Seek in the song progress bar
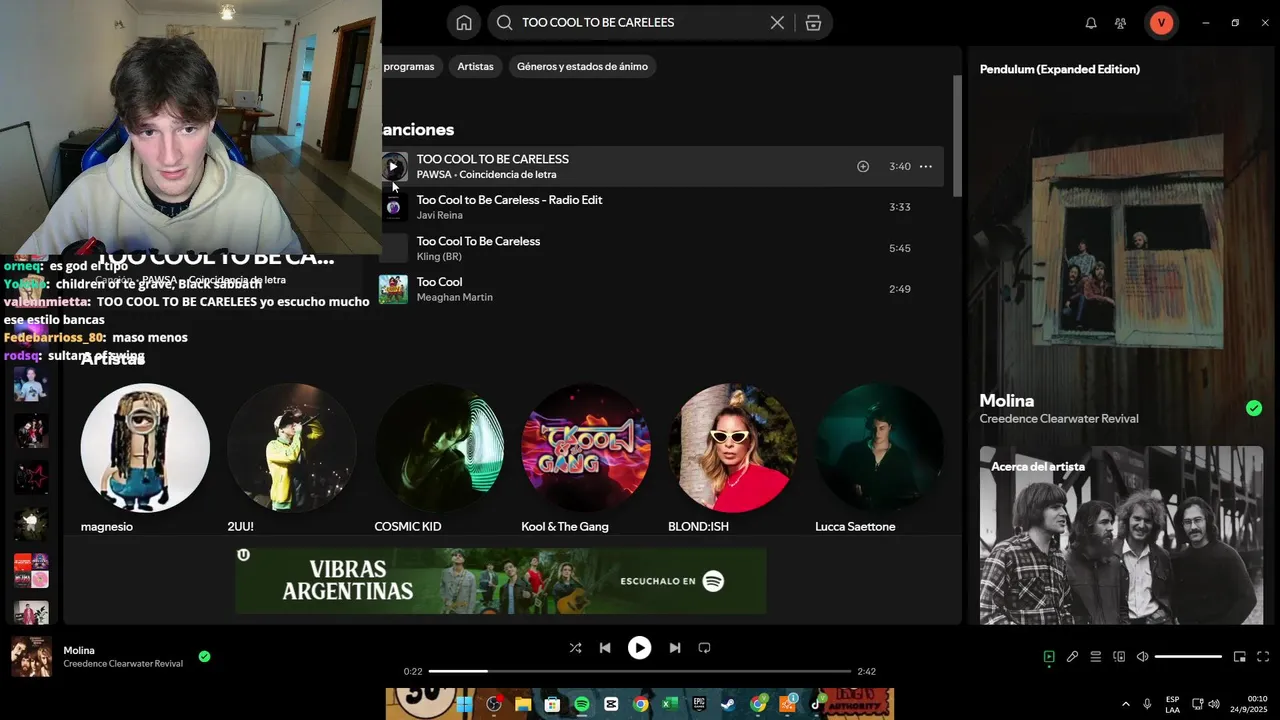This screenshot has height=720, width=1280. (640, 671)
